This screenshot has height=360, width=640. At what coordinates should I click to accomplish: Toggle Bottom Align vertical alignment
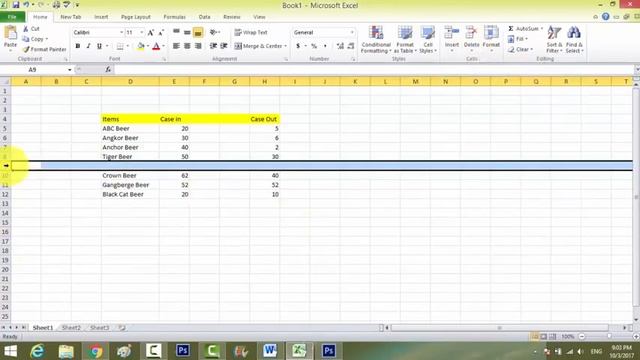tap(198, 32)
